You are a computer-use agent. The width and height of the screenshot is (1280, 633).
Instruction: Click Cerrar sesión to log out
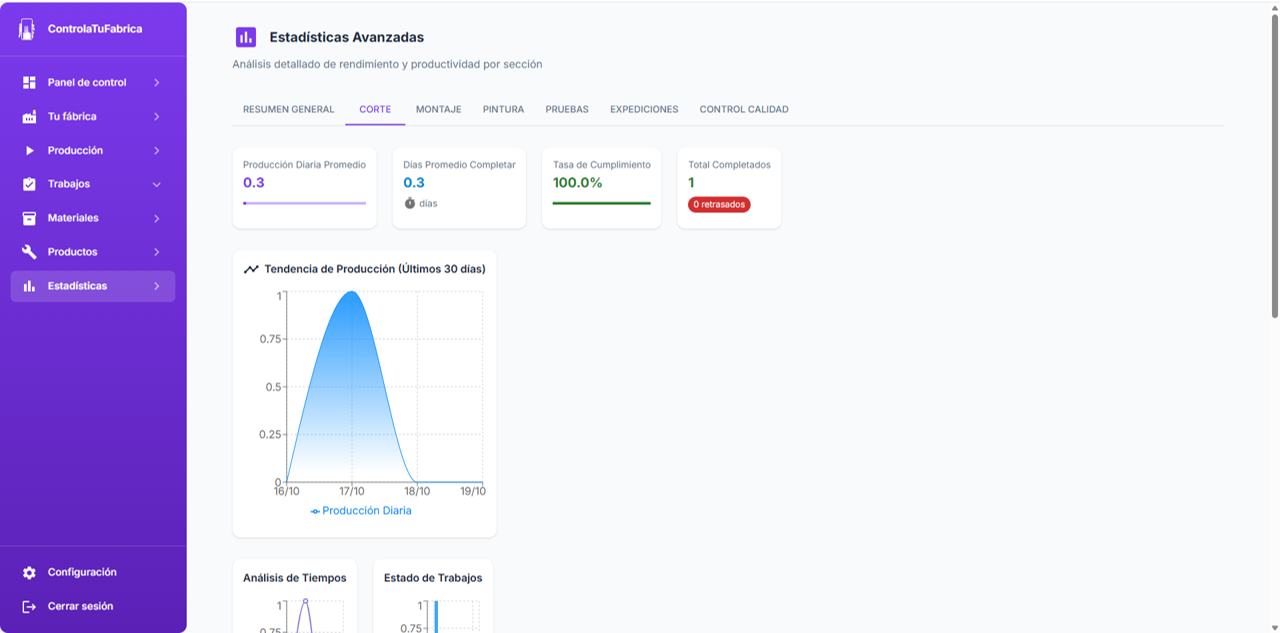coord(80,606)
